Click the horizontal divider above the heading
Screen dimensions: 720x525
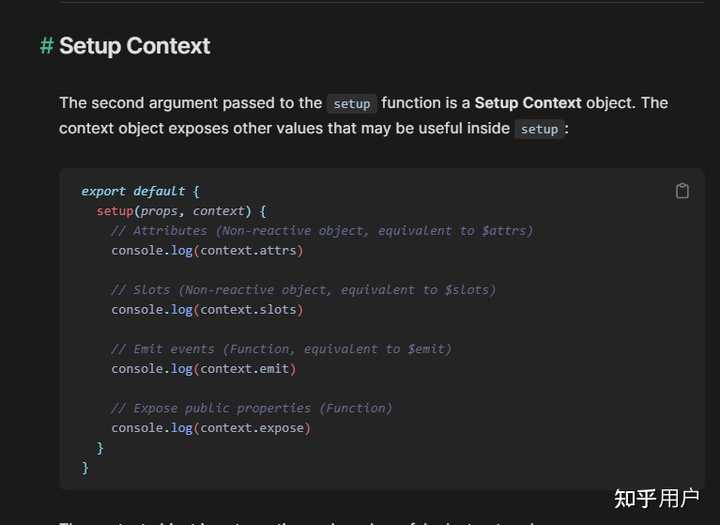point(382,3)
